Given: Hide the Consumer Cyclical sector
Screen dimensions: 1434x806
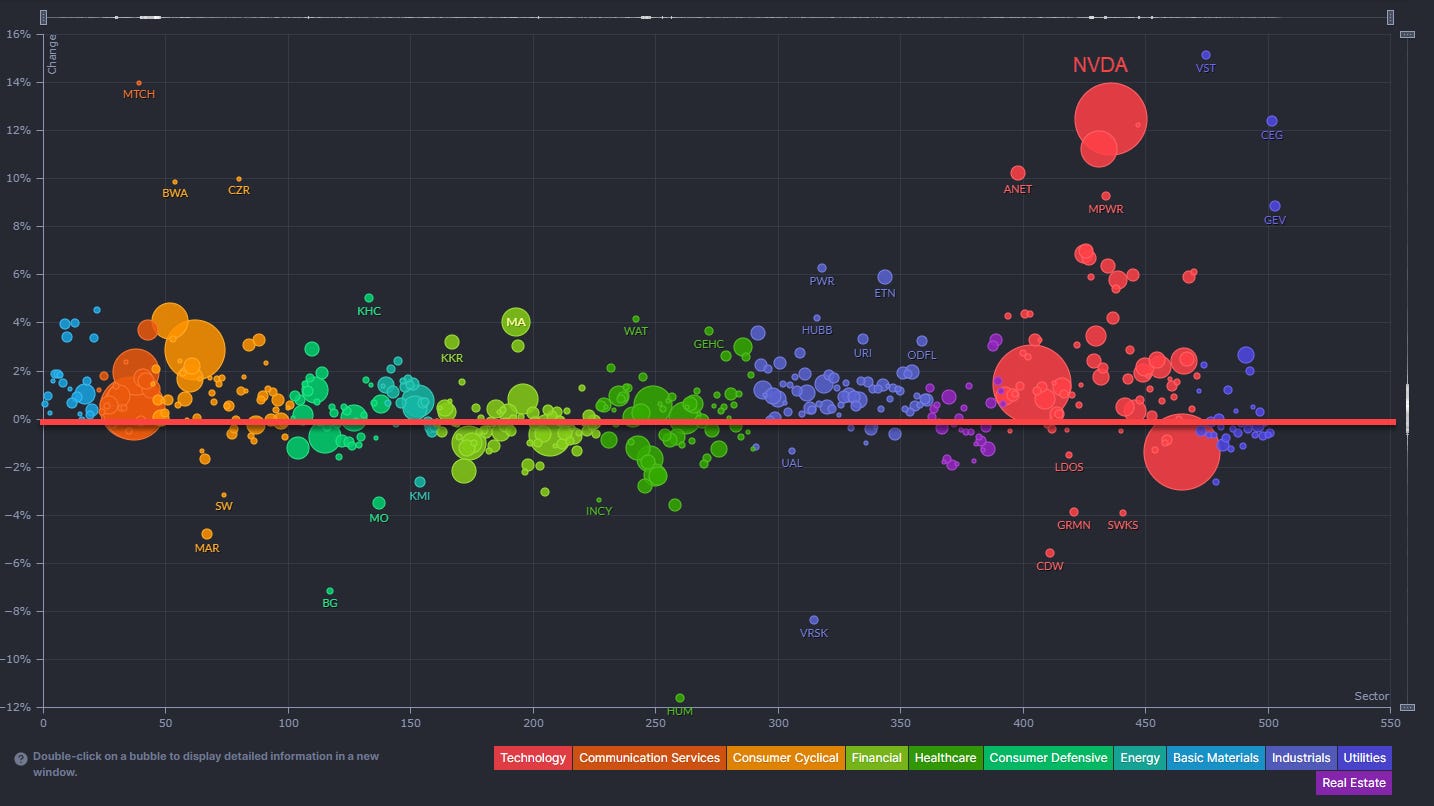Looking at the screenshot, I should click(x=785, y=758).
